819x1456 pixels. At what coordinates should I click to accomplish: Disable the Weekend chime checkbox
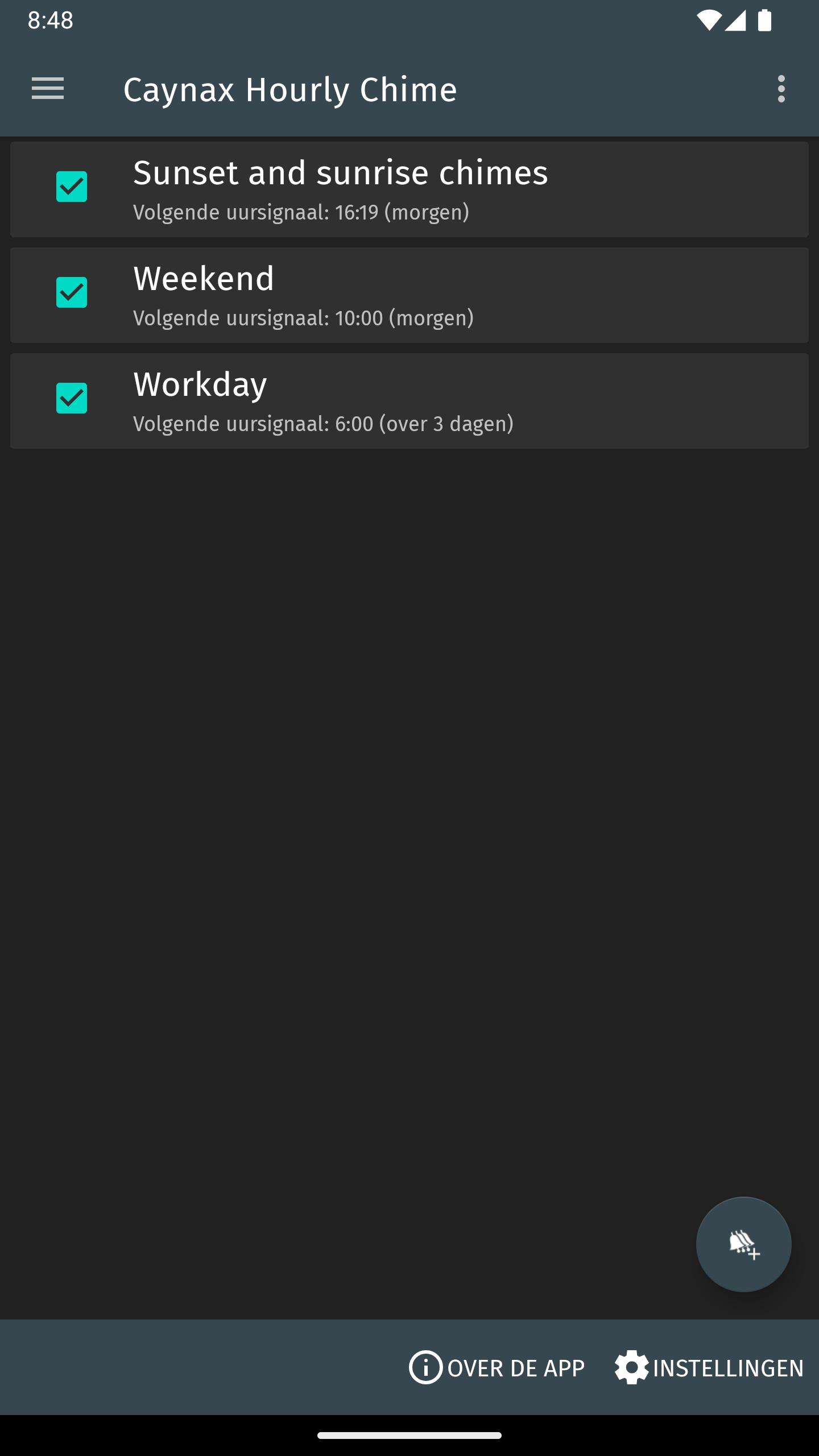click(72, 292)
